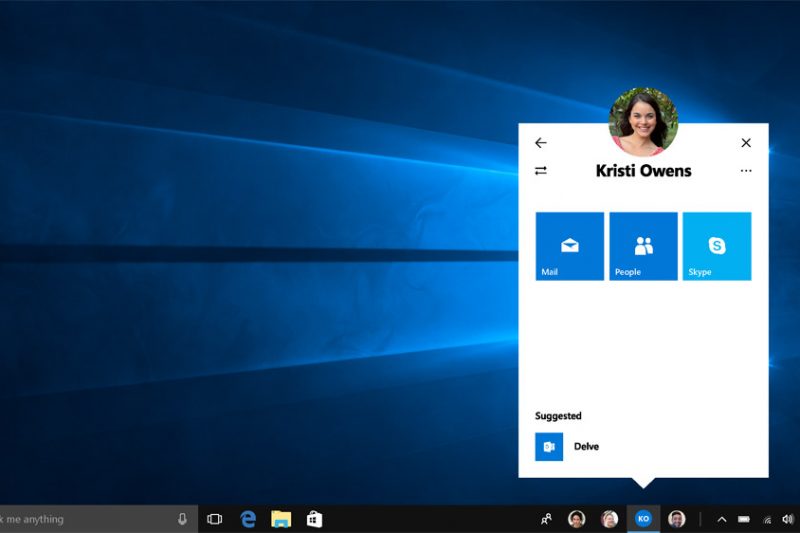
Task: Open the three-dot more options menu
Action: 746,171
